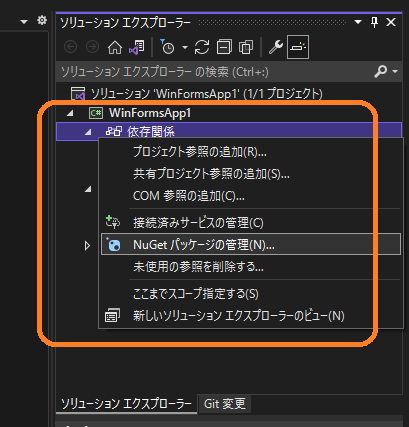
Task: Close the Solution Explorer panel
Action: click(x=391, y=22)
